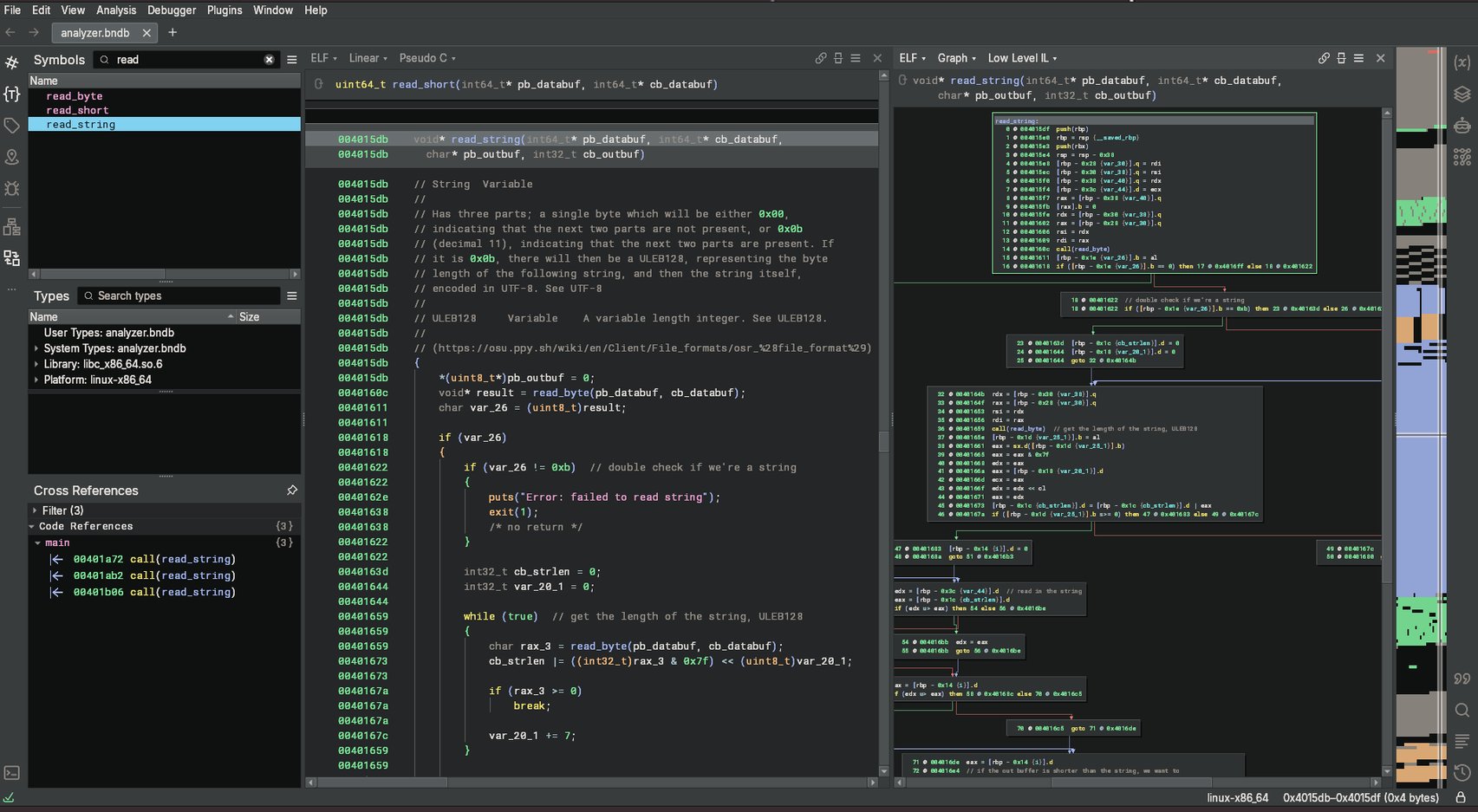Select read_short in symbols list

point(77,110)
